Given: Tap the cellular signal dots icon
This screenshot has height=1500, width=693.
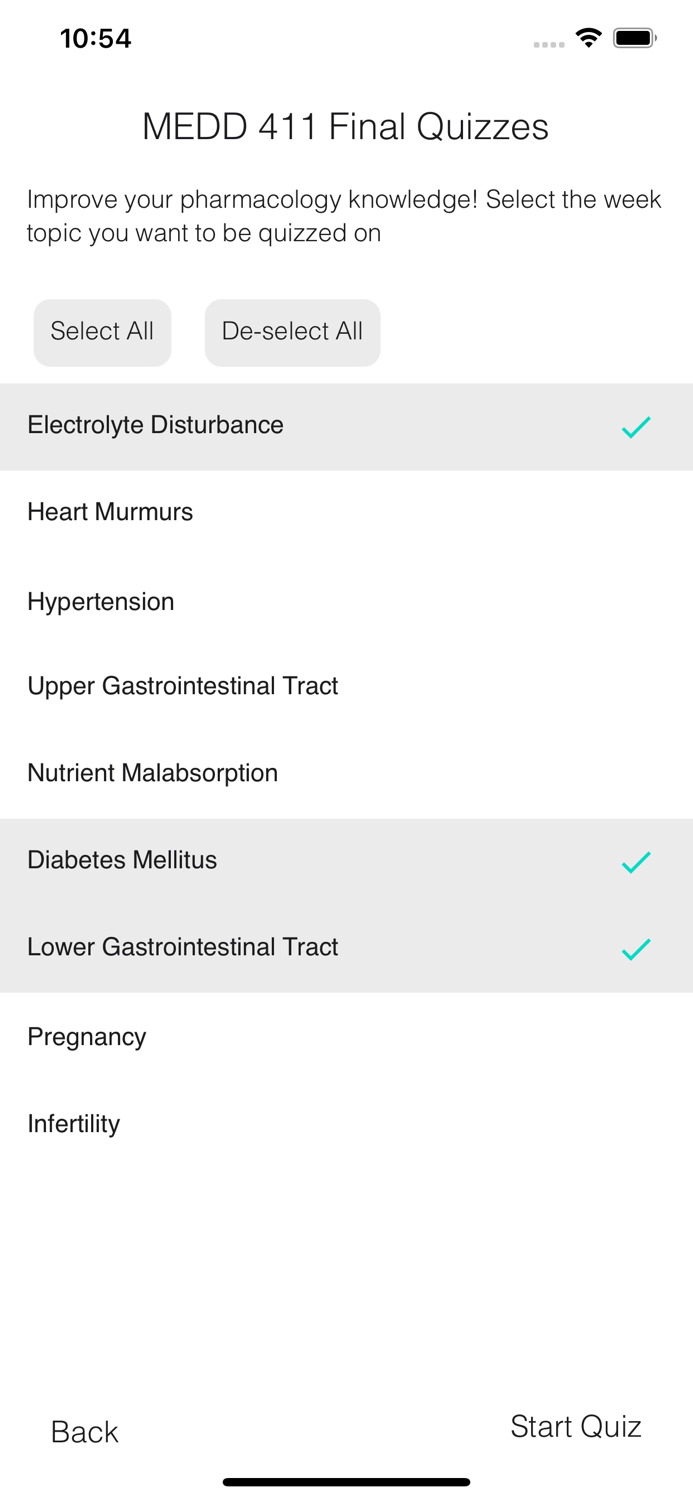Looking at the screenshot, I should click(x=549, y=43).
